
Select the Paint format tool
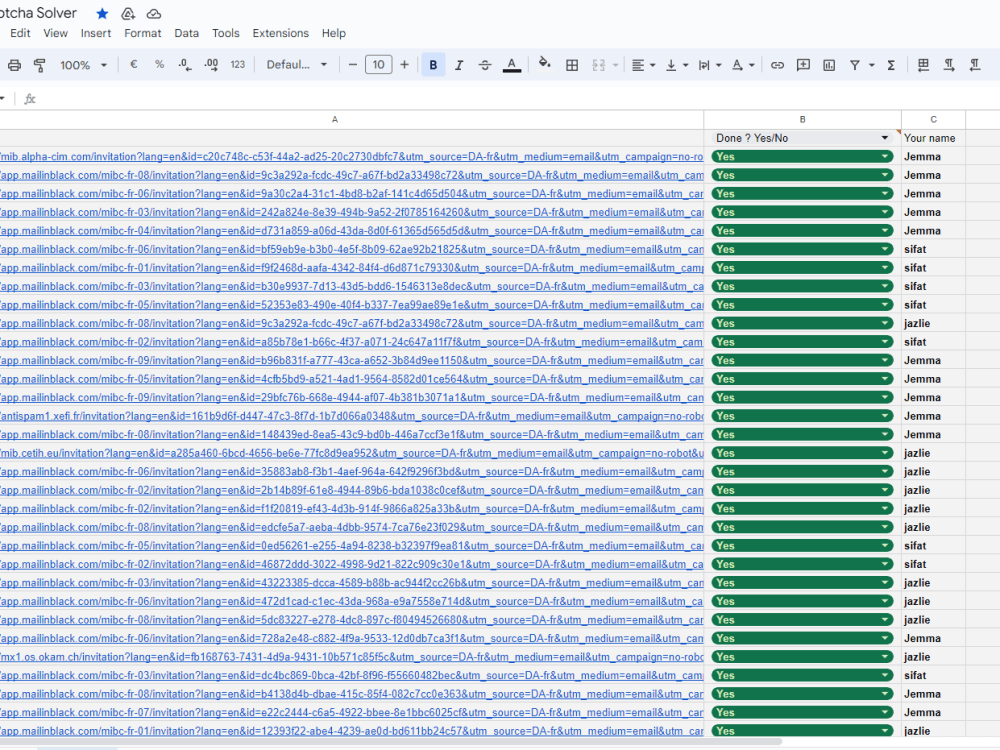(40, 65)
